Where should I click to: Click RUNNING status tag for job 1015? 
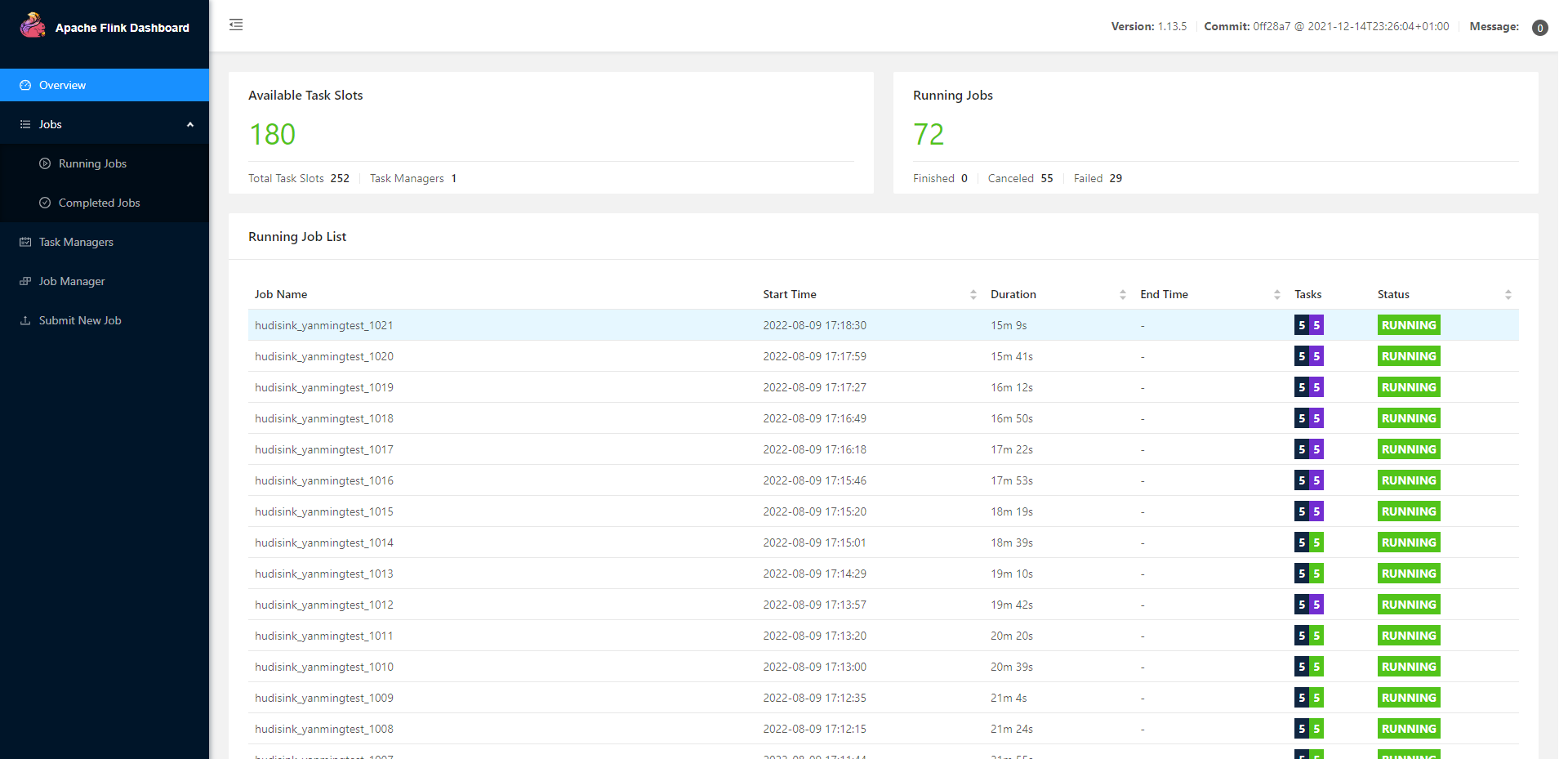tap(1409, 511)
